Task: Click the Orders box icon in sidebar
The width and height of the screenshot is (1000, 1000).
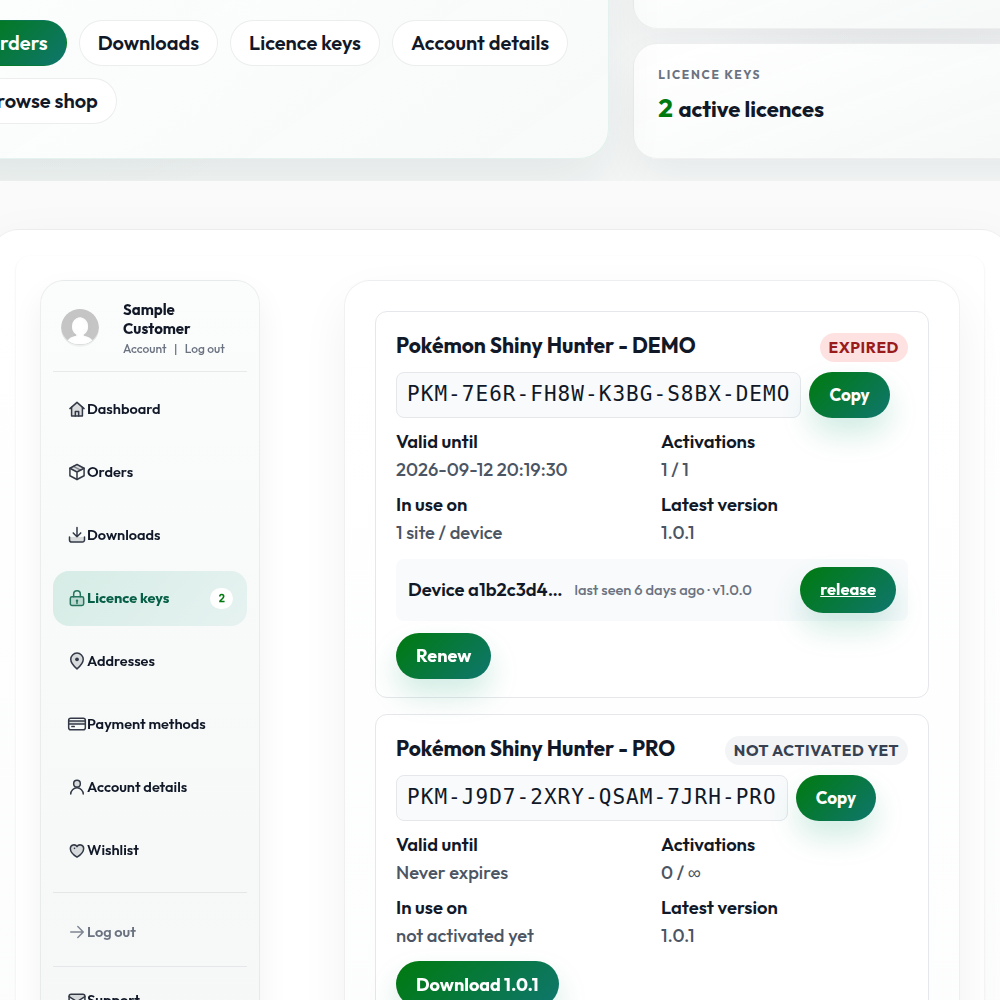Action: tap(77, 472)
